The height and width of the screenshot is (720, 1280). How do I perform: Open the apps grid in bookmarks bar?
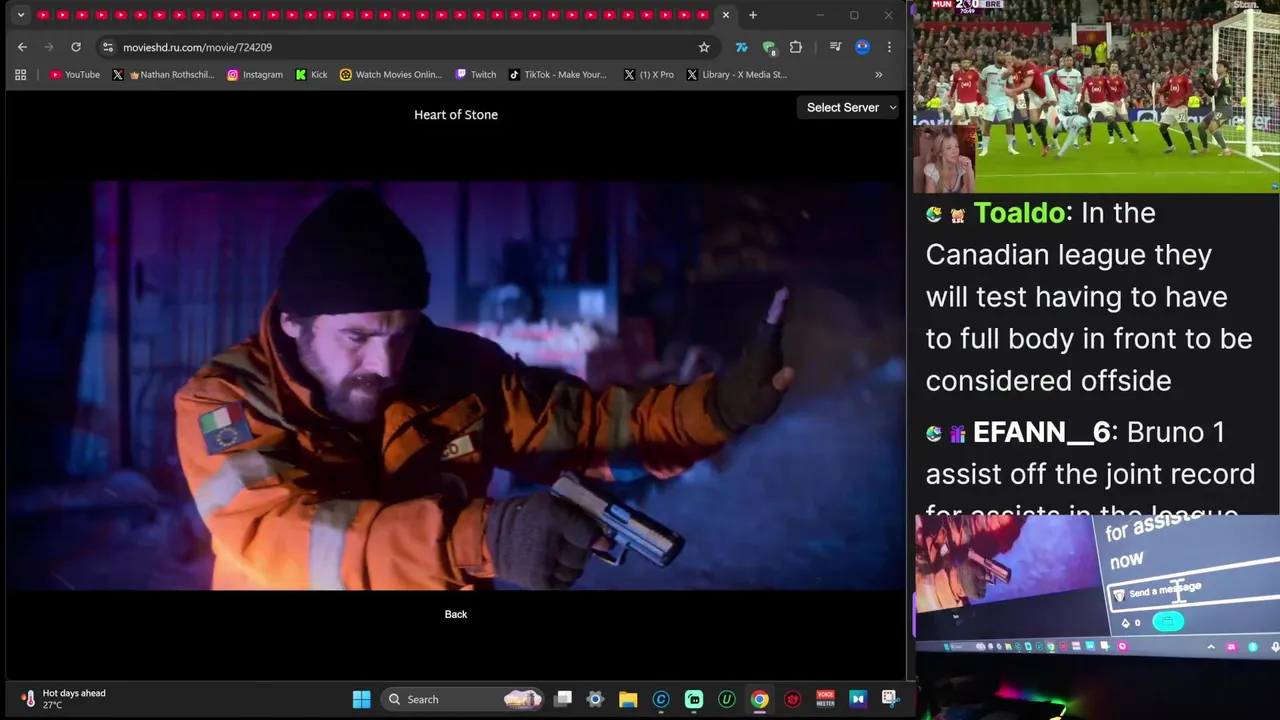(20, 74)
